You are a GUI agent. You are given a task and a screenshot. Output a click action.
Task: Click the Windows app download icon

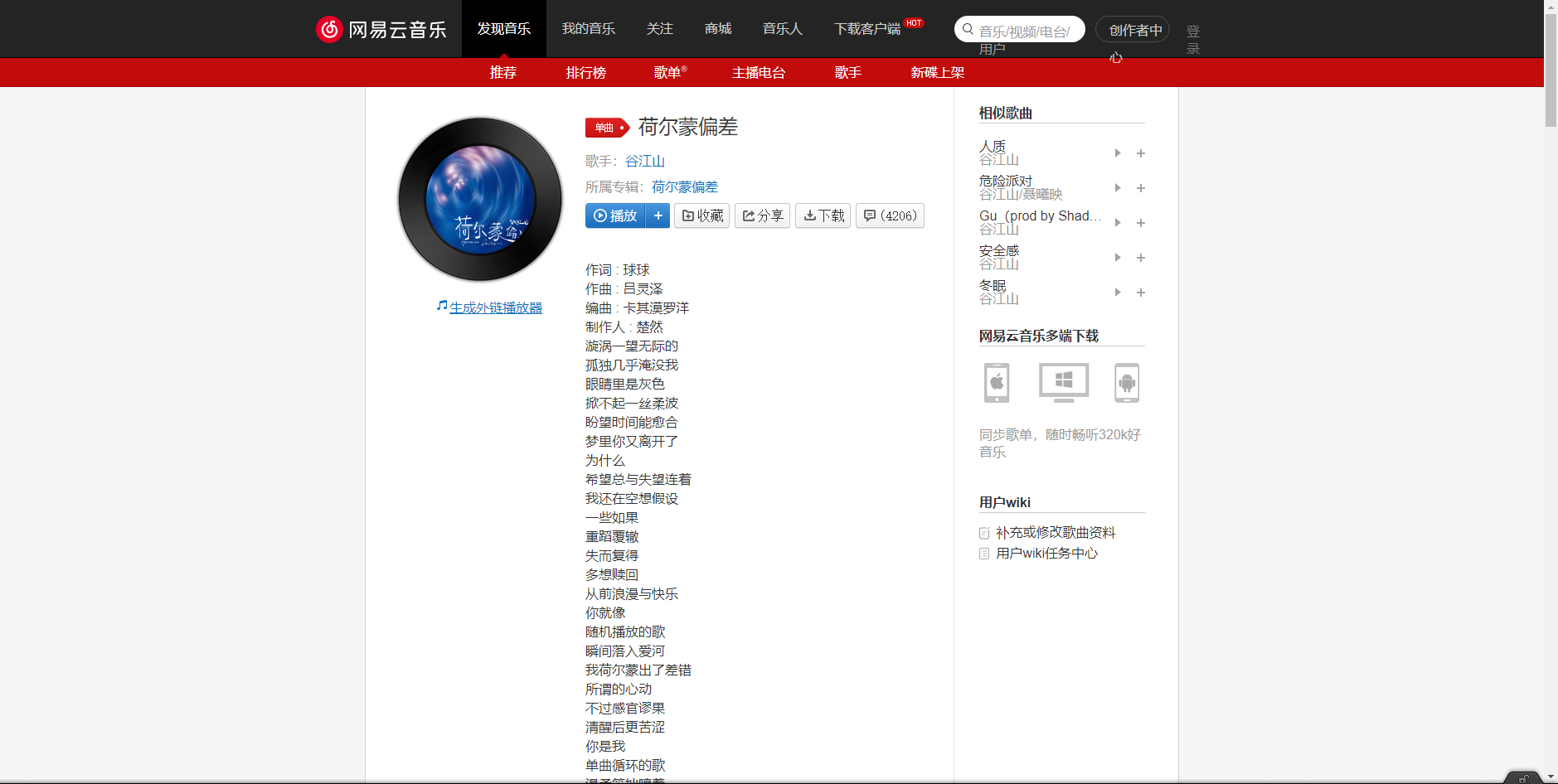click(x=1062, y=382)
